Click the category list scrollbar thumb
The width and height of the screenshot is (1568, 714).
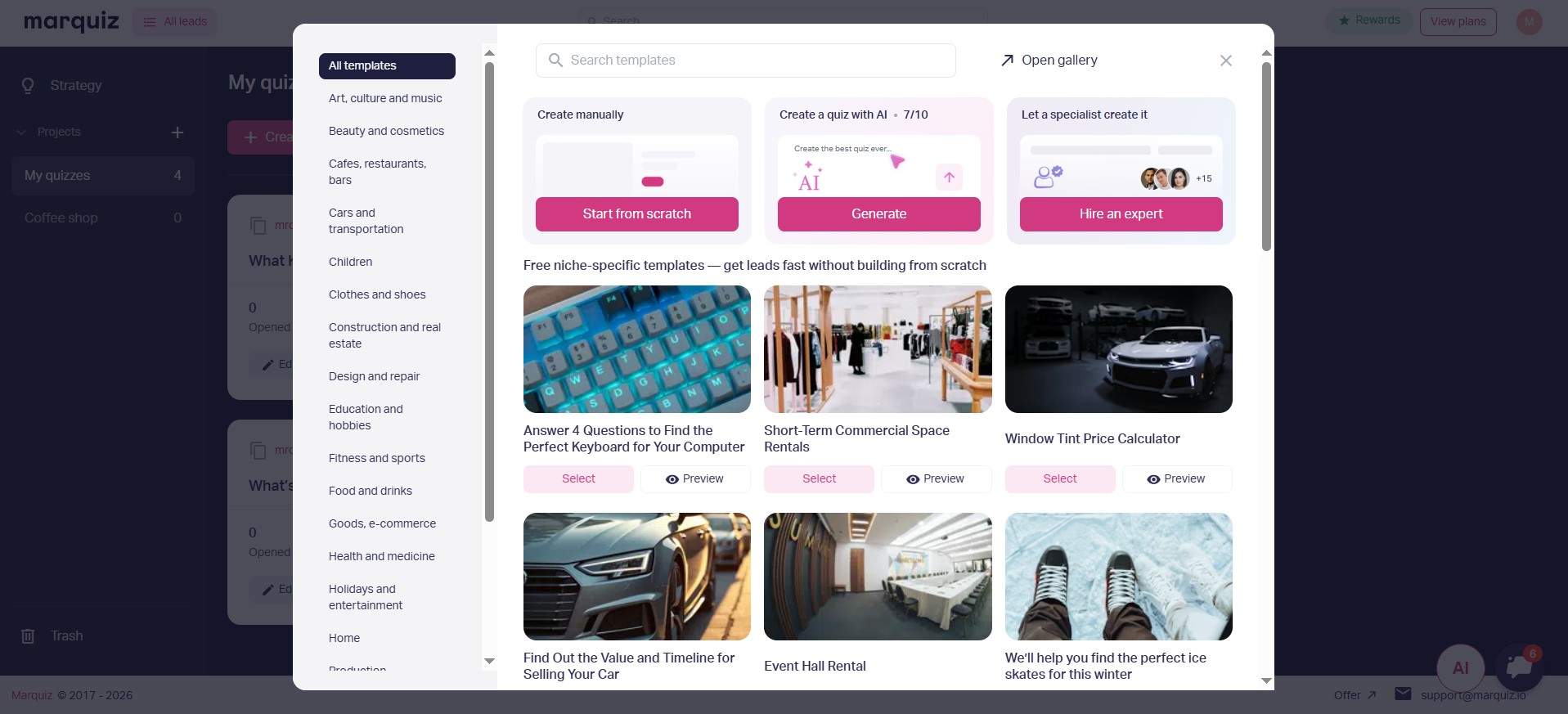pyautogui.click(x=489, y=291)
